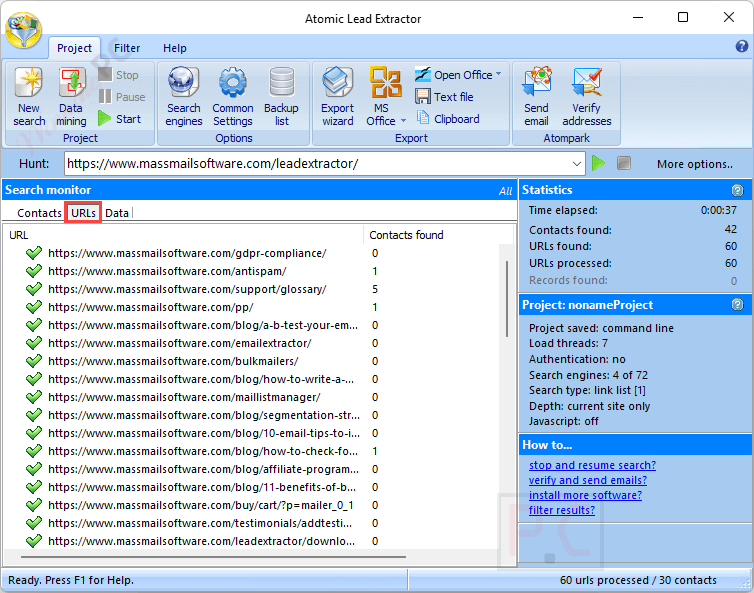The image size is (754, 593).
Task: Expand the Open Office dropdown arrow
Action: click(x=499, y=74)
